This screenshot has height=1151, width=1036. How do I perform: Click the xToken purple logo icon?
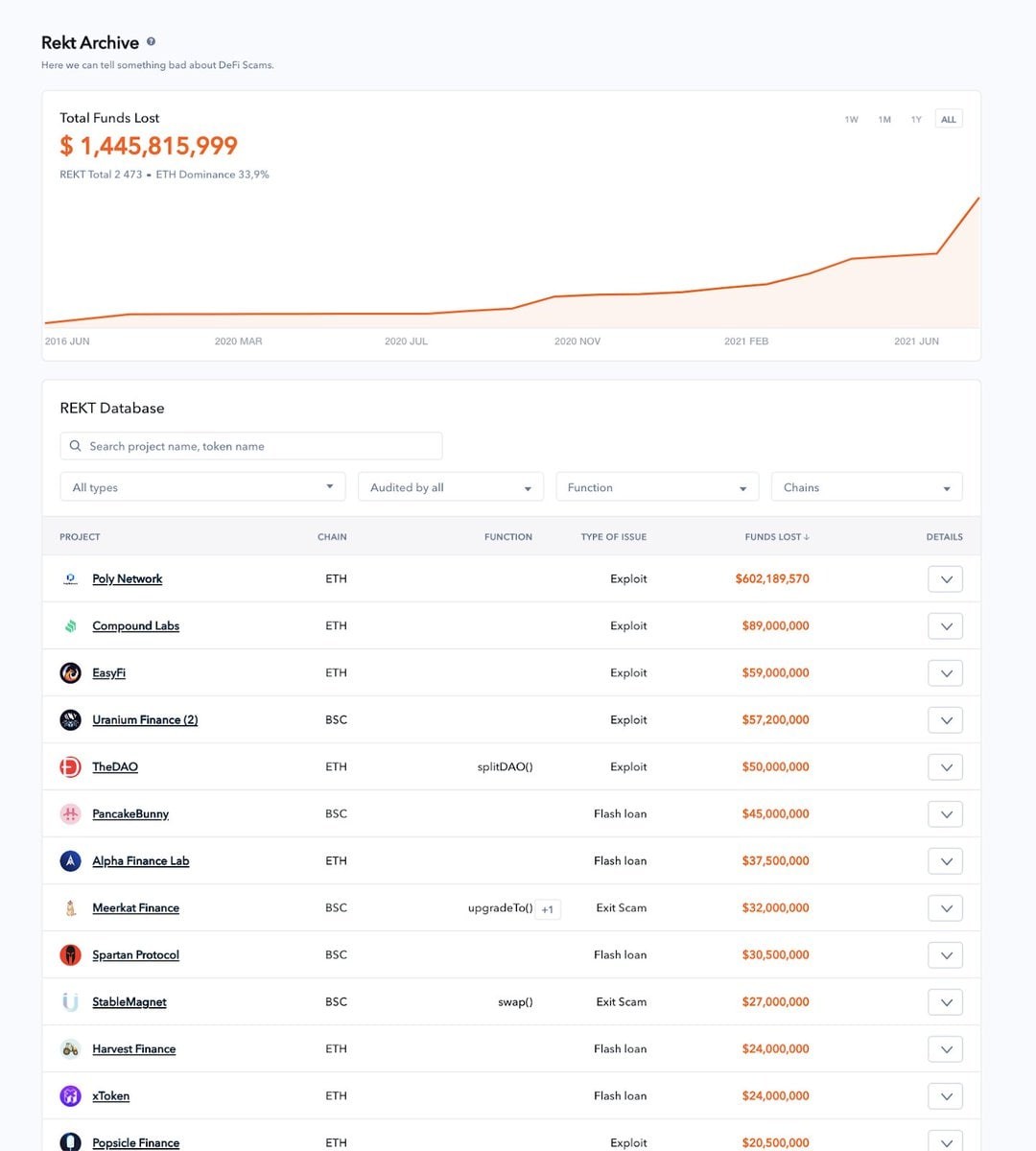pos(70,1095)
